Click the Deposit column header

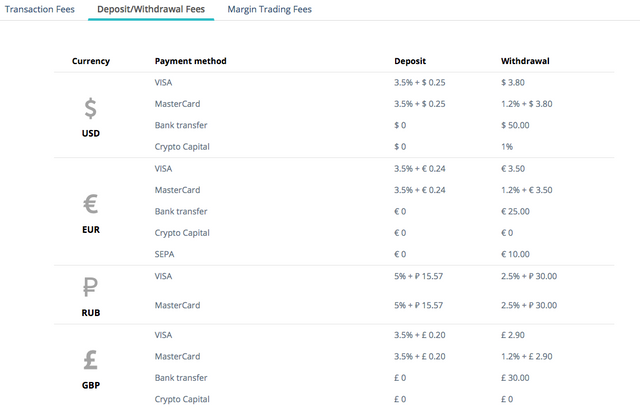click(x=410, y=61)
